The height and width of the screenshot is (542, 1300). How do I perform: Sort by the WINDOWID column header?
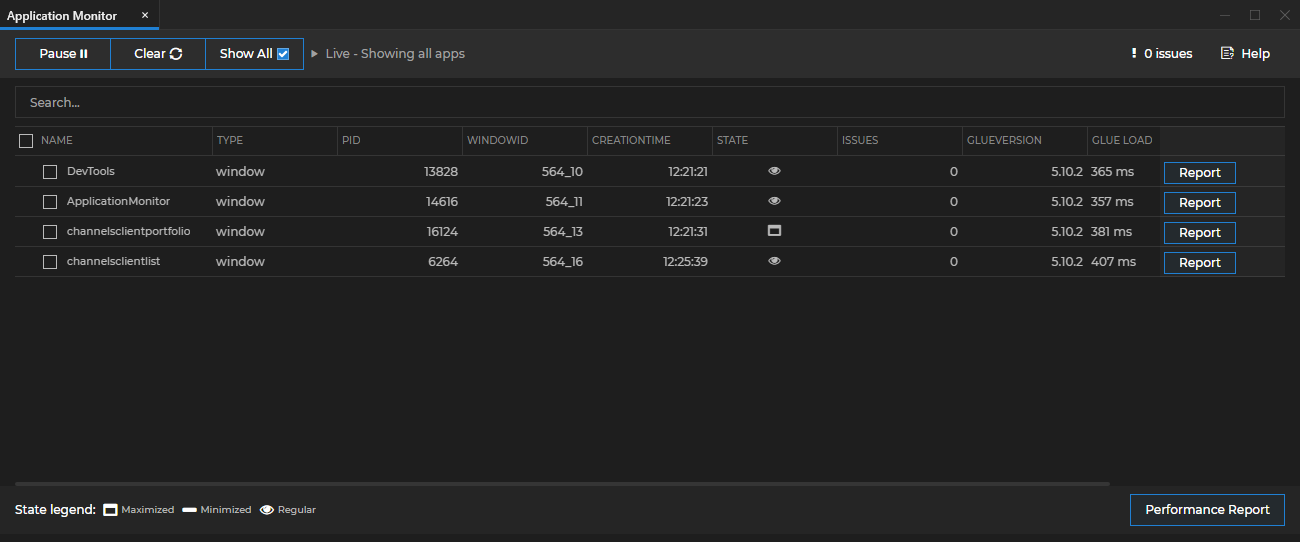[497, 141]
